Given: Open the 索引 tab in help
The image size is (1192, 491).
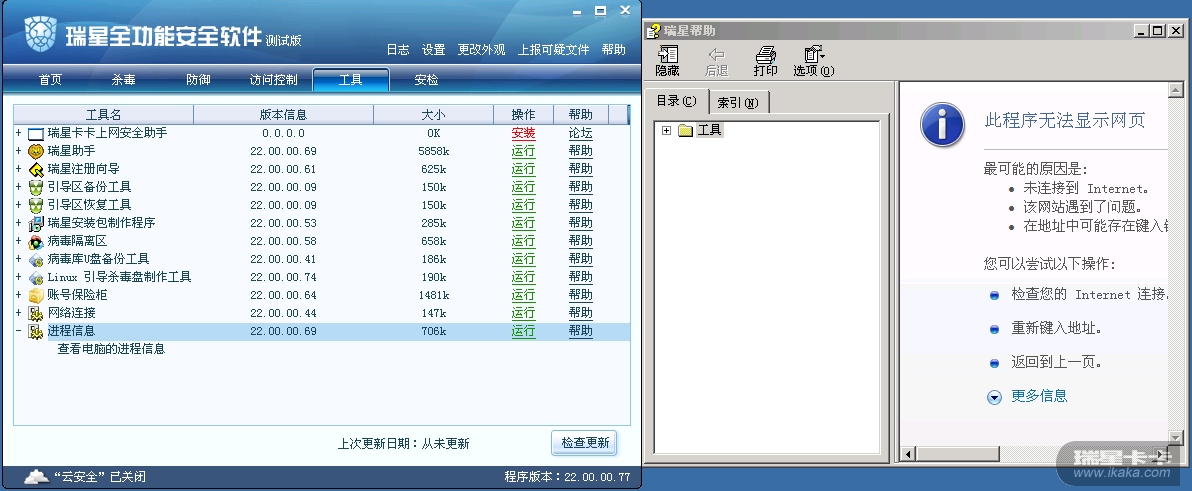Looking at the screenshot, I should 738,102.
